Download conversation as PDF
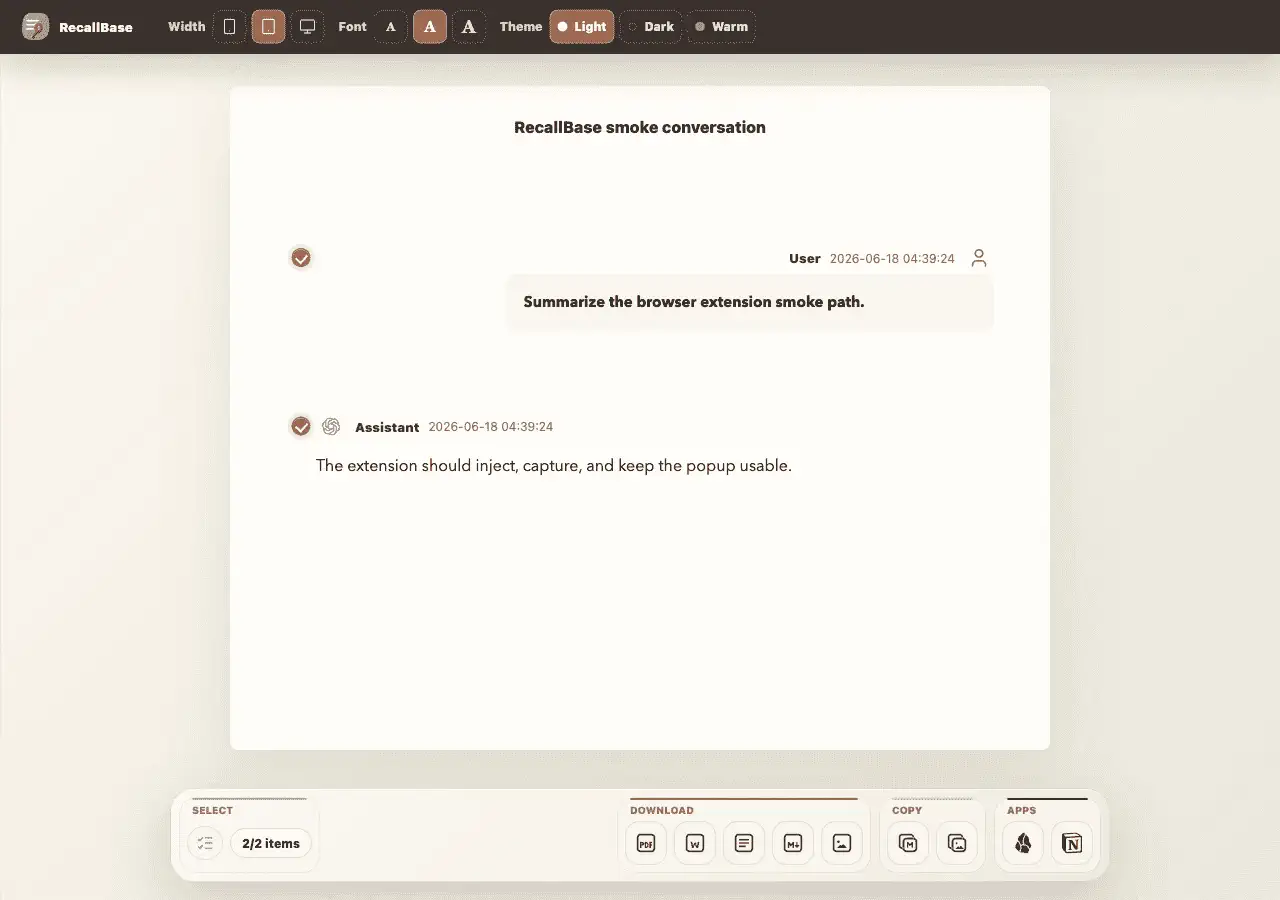This screenshot has width=1280, height=900. (x=646, y=843)
